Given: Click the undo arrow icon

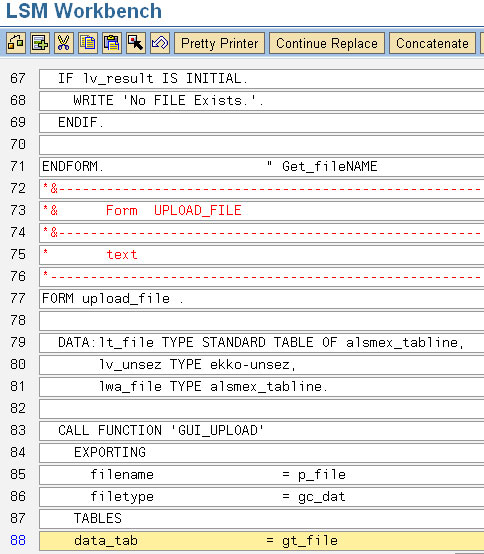Looking at the screenshot, I should pos(160,43).
